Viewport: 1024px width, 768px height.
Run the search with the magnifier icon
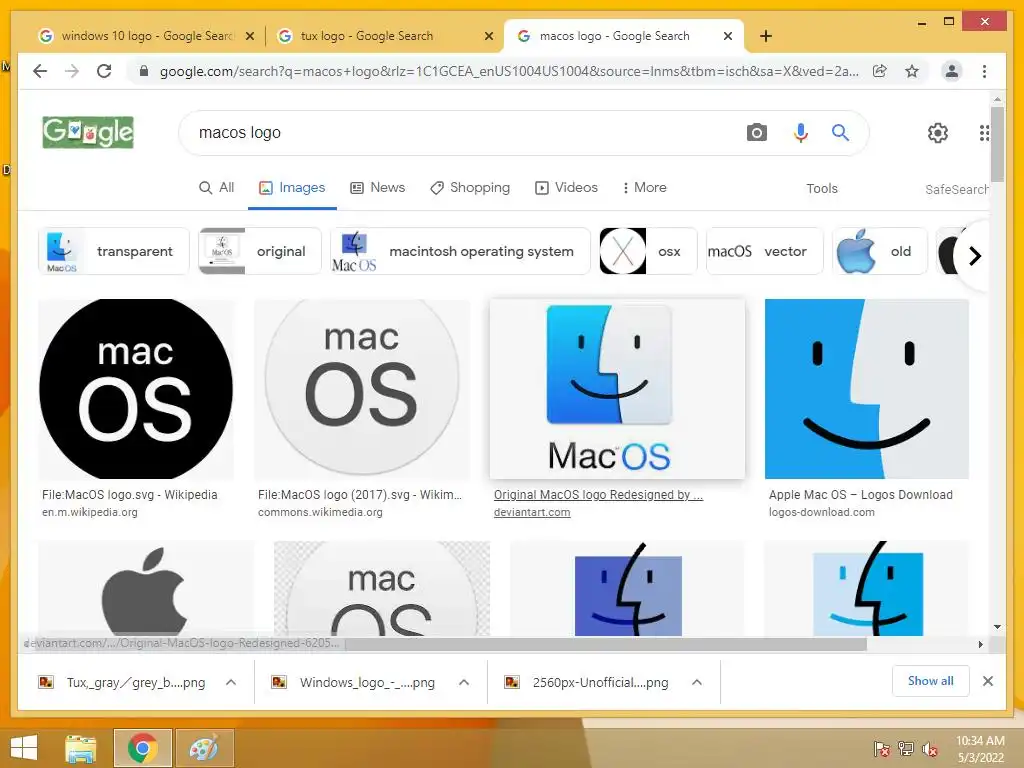[x=840, y=133]
